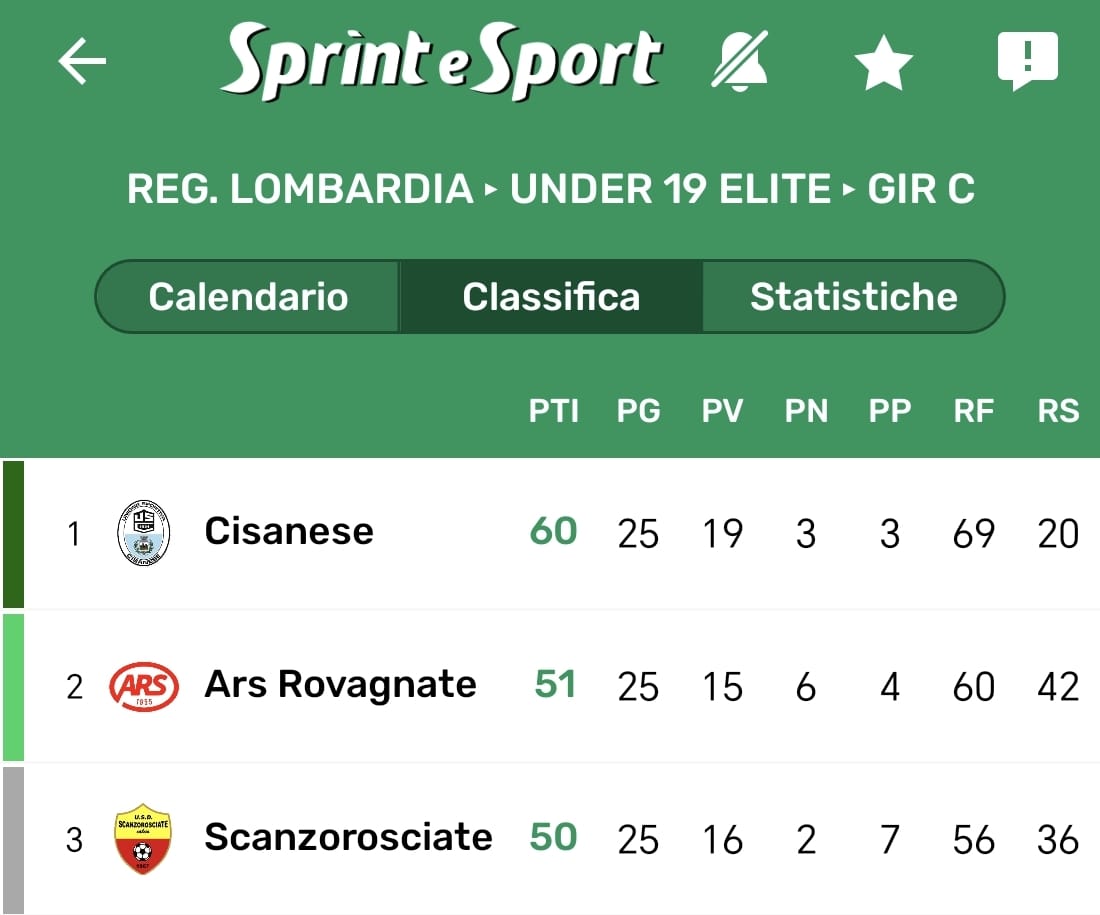Open the Statistiche tab
This screenshot has height=915, width=1100.
pos(853,297)
